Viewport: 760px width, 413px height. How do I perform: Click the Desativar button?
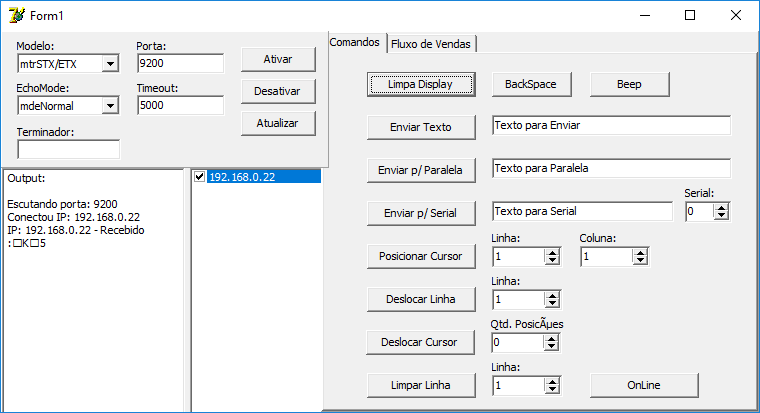(278, 91)
